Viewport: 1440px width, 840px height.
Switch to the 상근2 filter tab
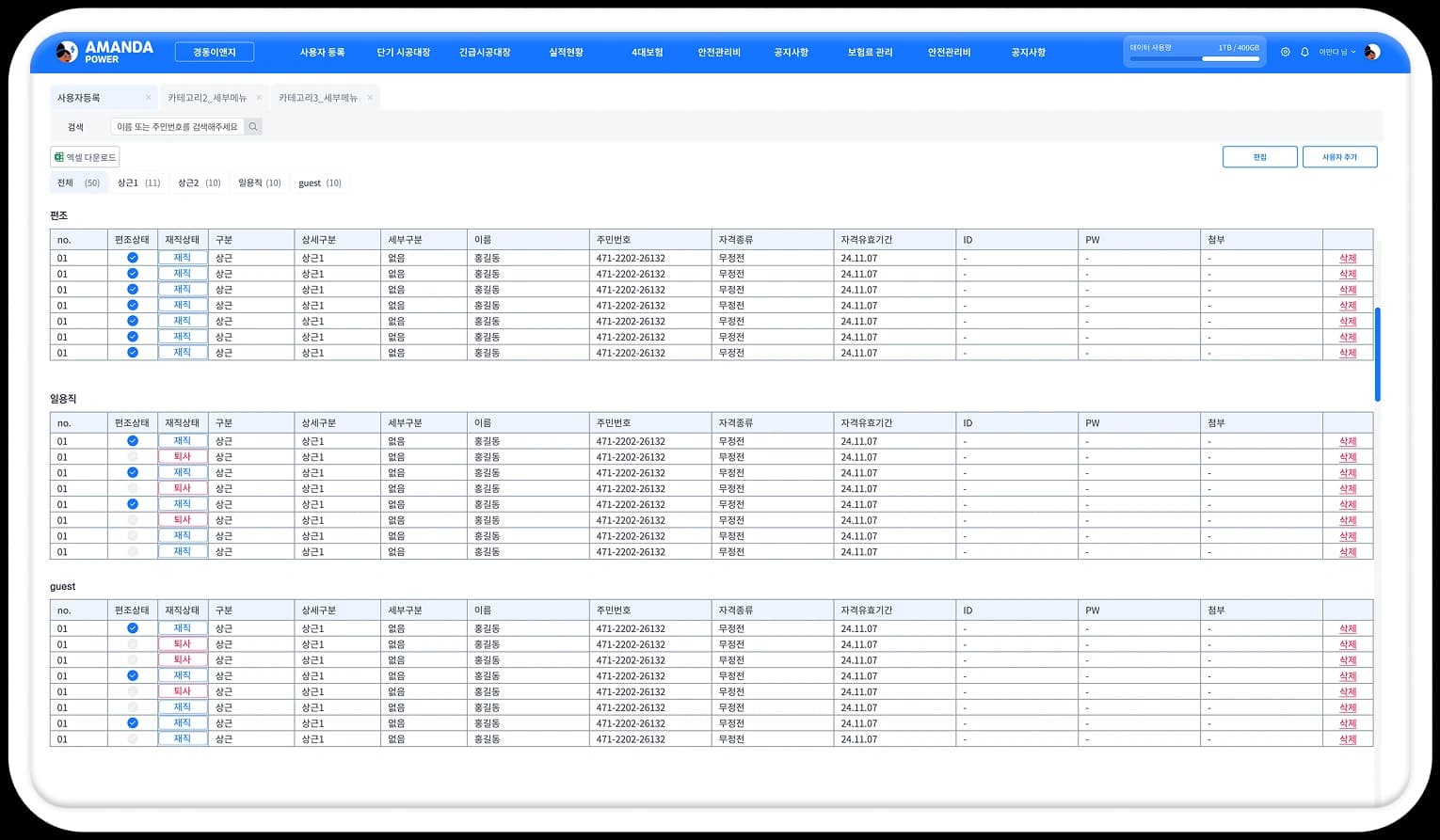click(x=199, y=183)
